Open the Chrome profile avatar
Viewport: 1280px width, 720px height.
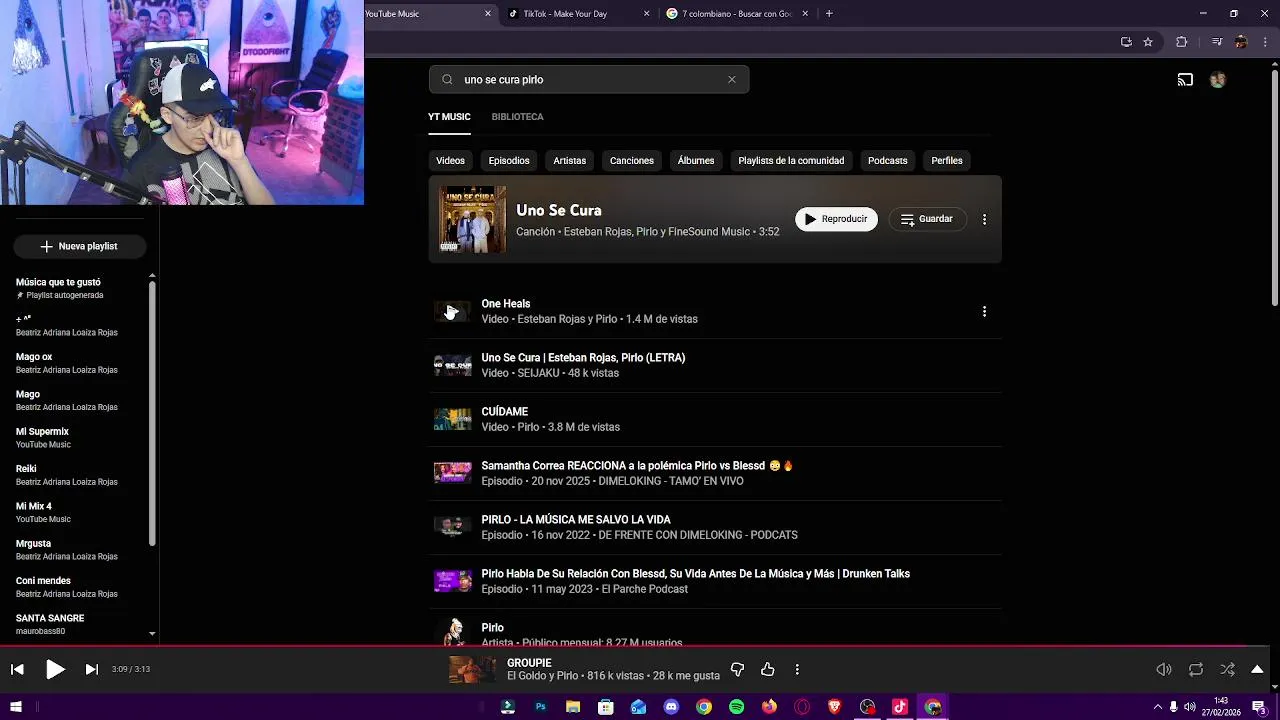(1241, 42)
